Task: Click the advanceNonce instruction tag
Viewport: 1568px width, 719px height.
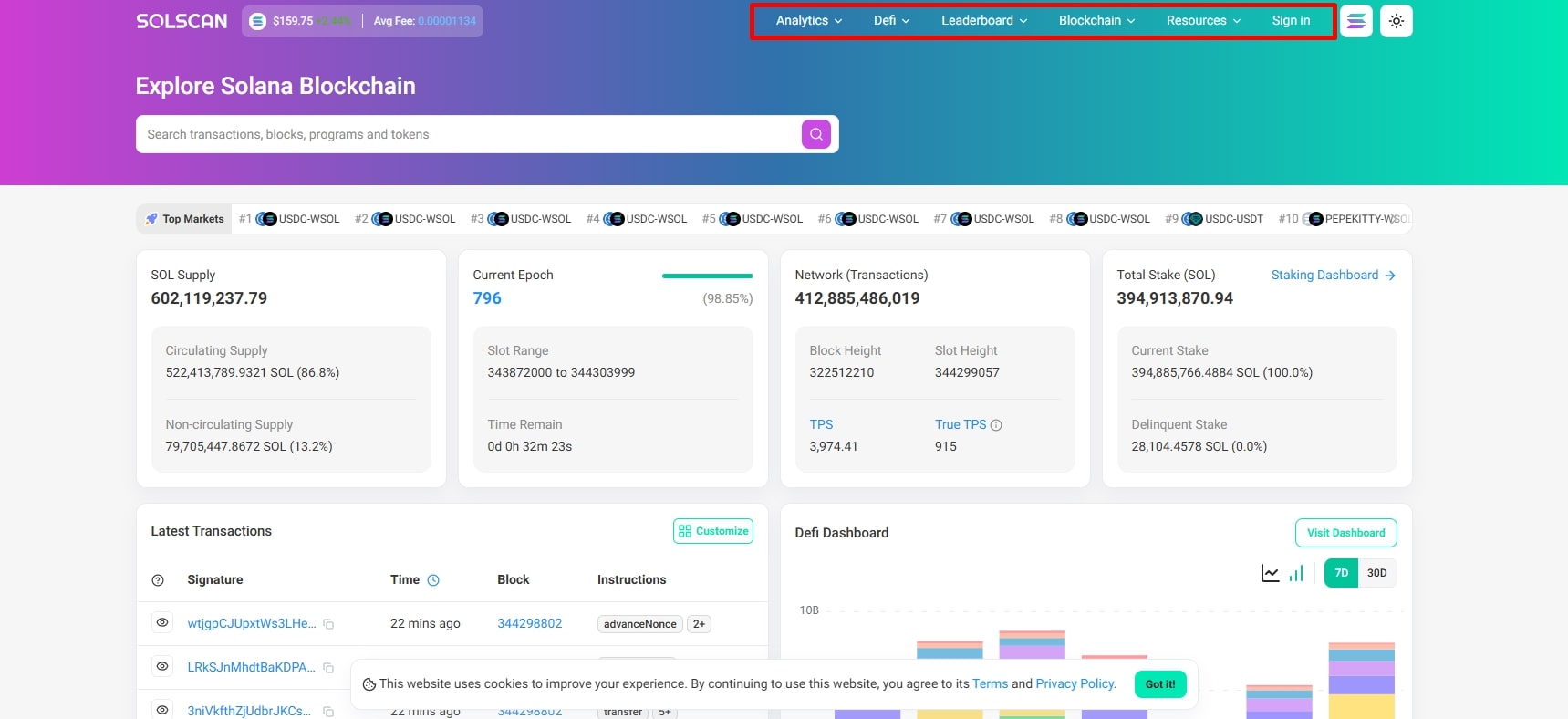Action: coord(639,624)
